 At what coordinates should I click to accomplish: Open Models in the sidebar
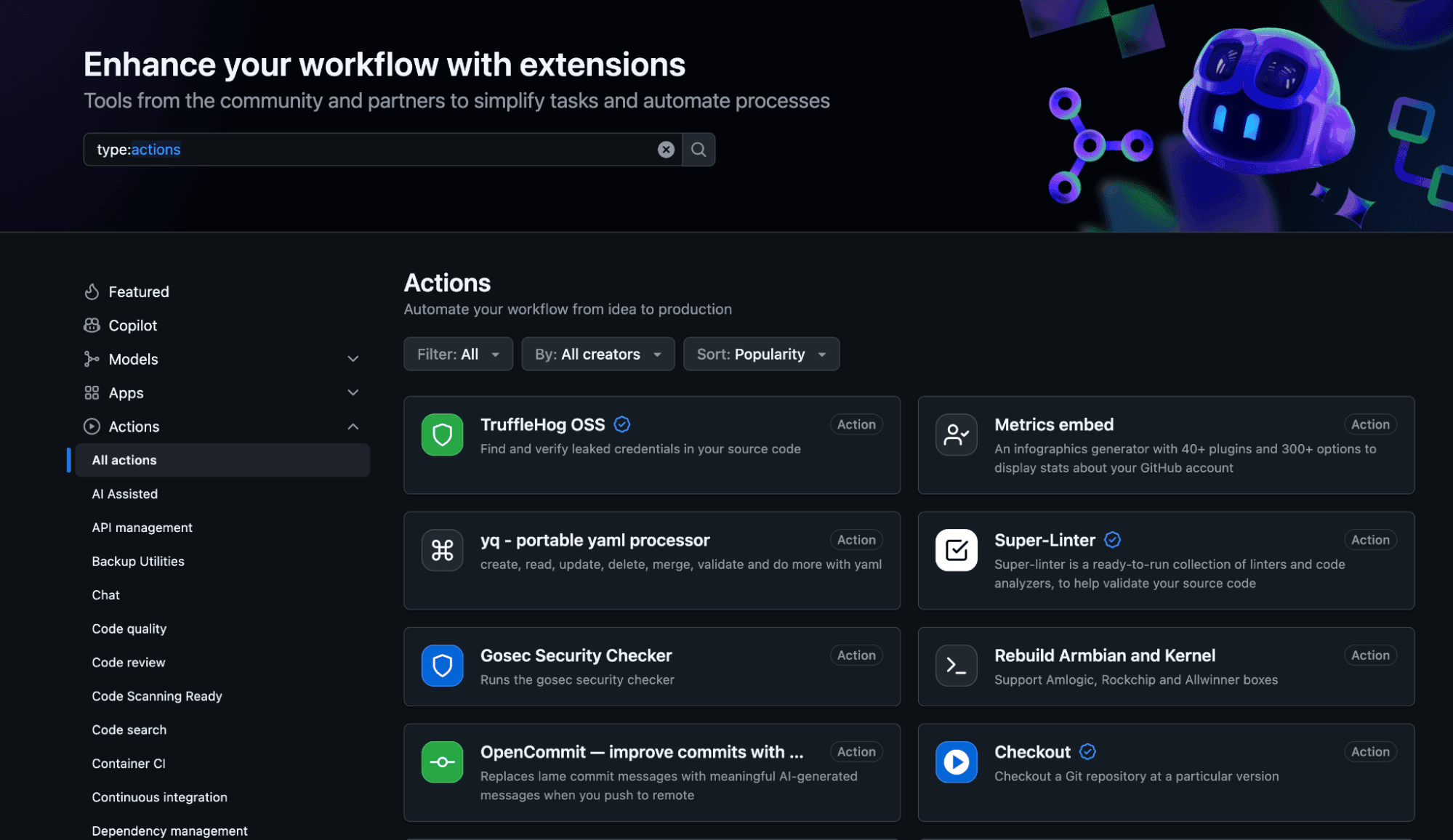click(133, 359)
